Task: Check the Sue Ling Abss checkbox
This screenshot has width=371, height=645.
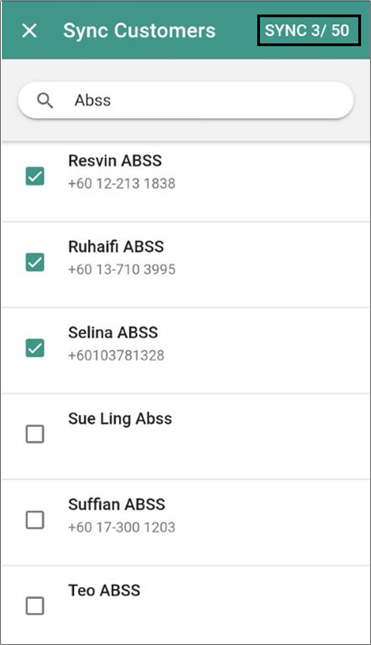Action: tap(35, 434)
